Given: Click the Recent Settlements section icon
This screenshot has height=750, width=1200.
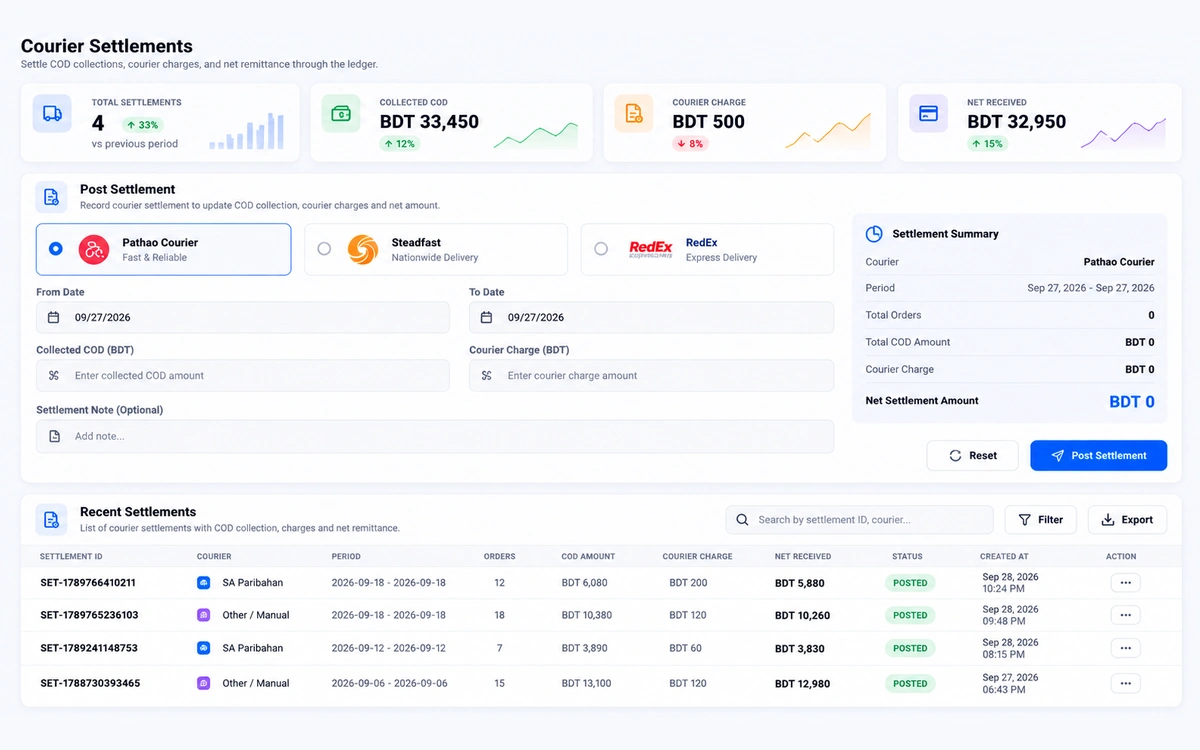Looking at the screenshot, I should tap(52, 519).
